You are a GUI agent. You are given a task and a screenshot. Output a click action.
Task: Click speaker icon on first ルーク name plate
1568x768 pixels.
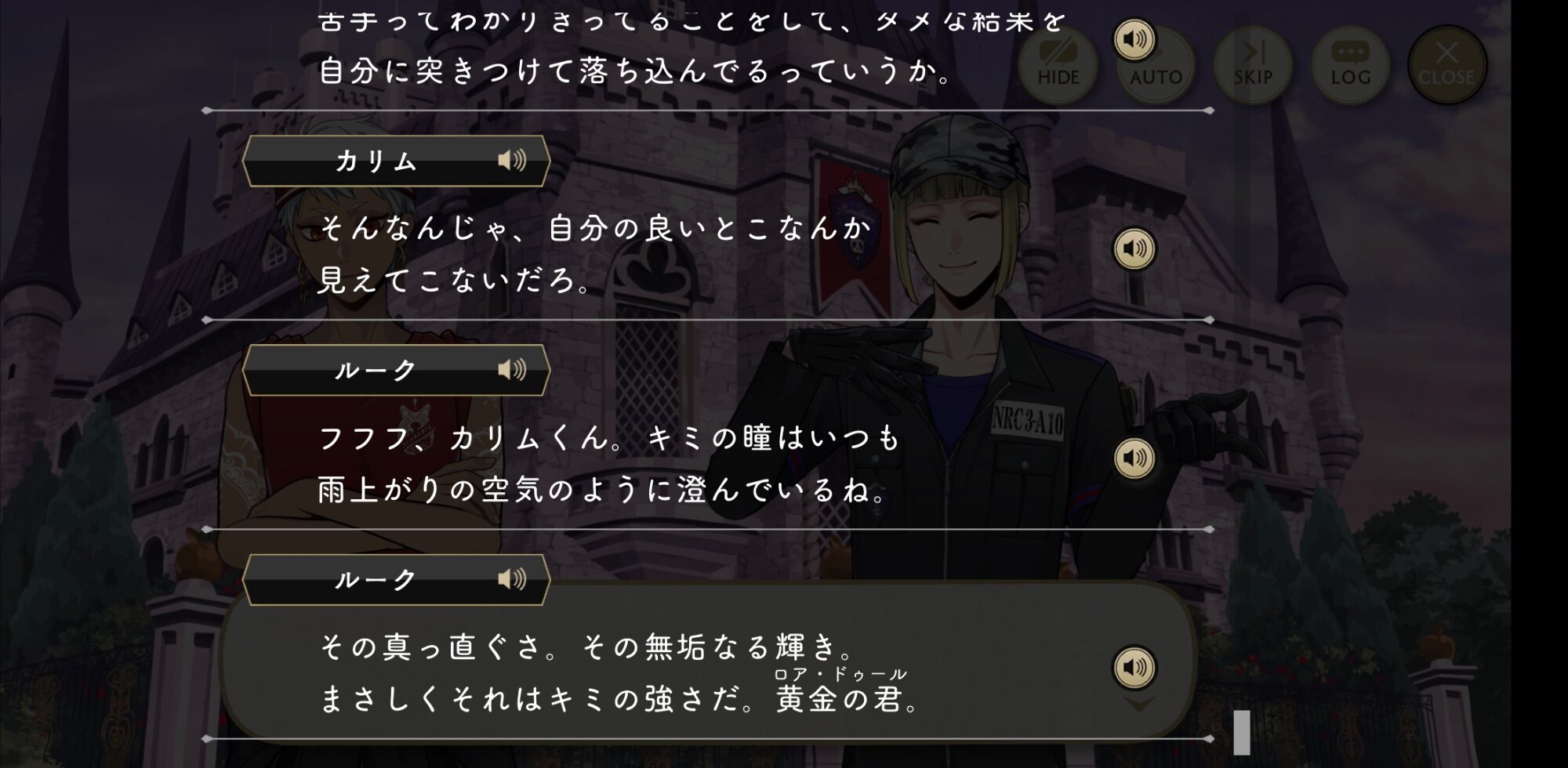(512, 370)
